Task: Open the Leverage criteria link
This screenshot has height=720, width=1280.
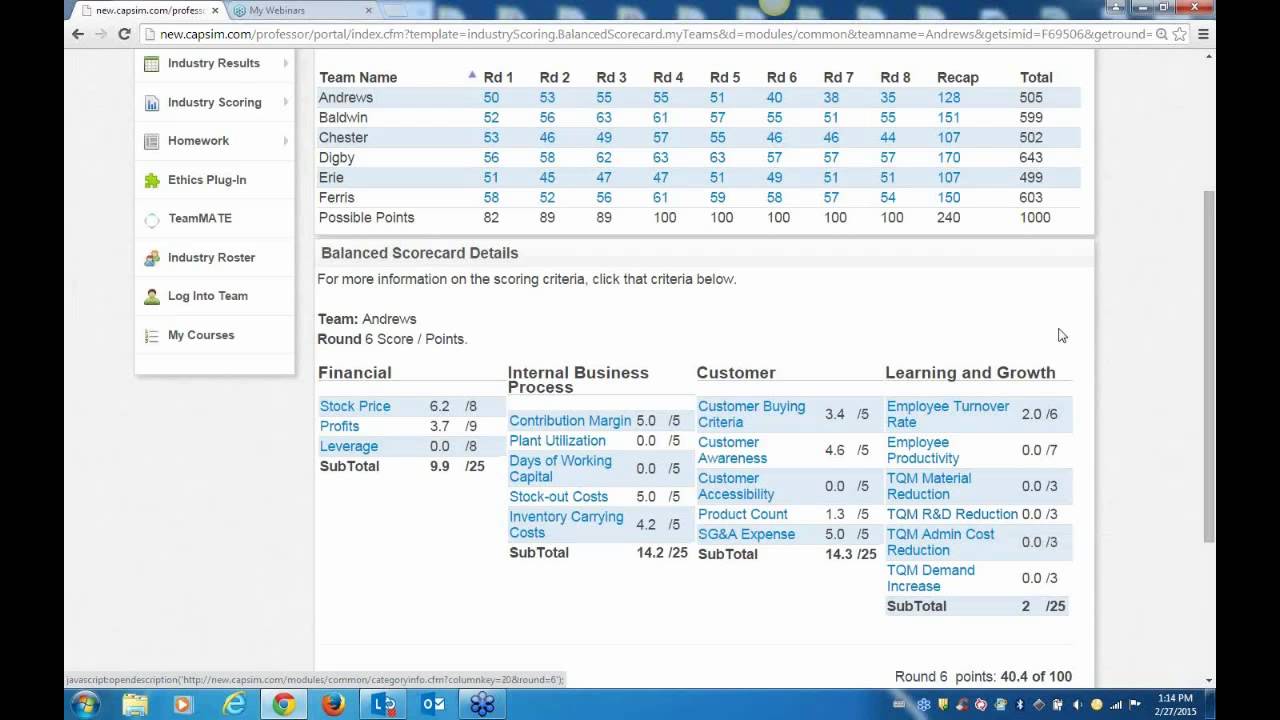Action: [x=349, y=446]
